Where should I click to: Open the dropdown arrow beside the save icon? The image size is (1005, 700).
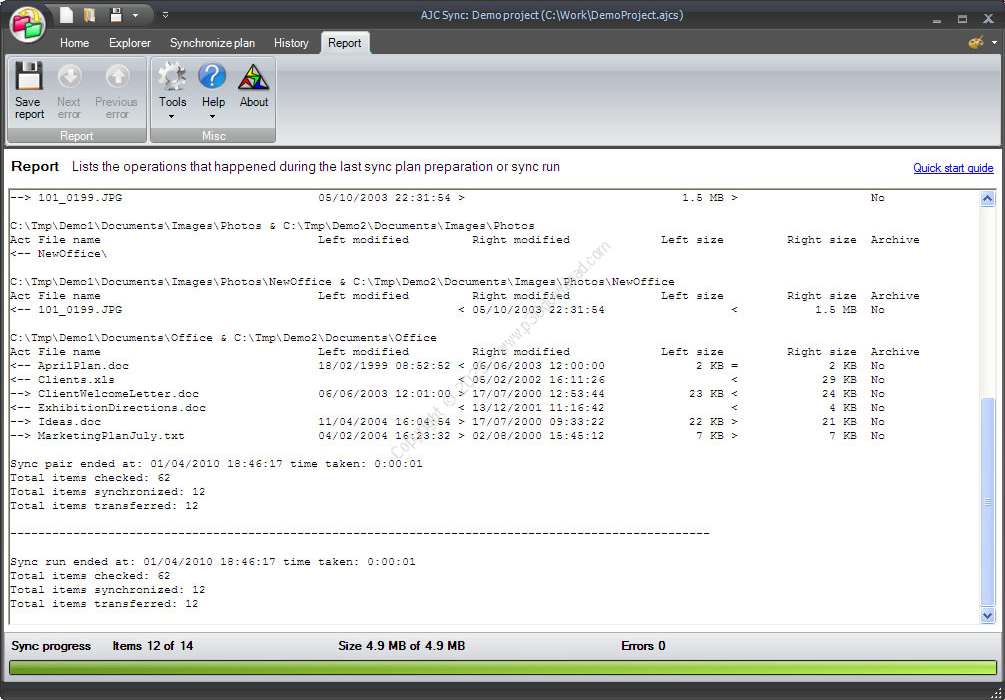[135, 15]
